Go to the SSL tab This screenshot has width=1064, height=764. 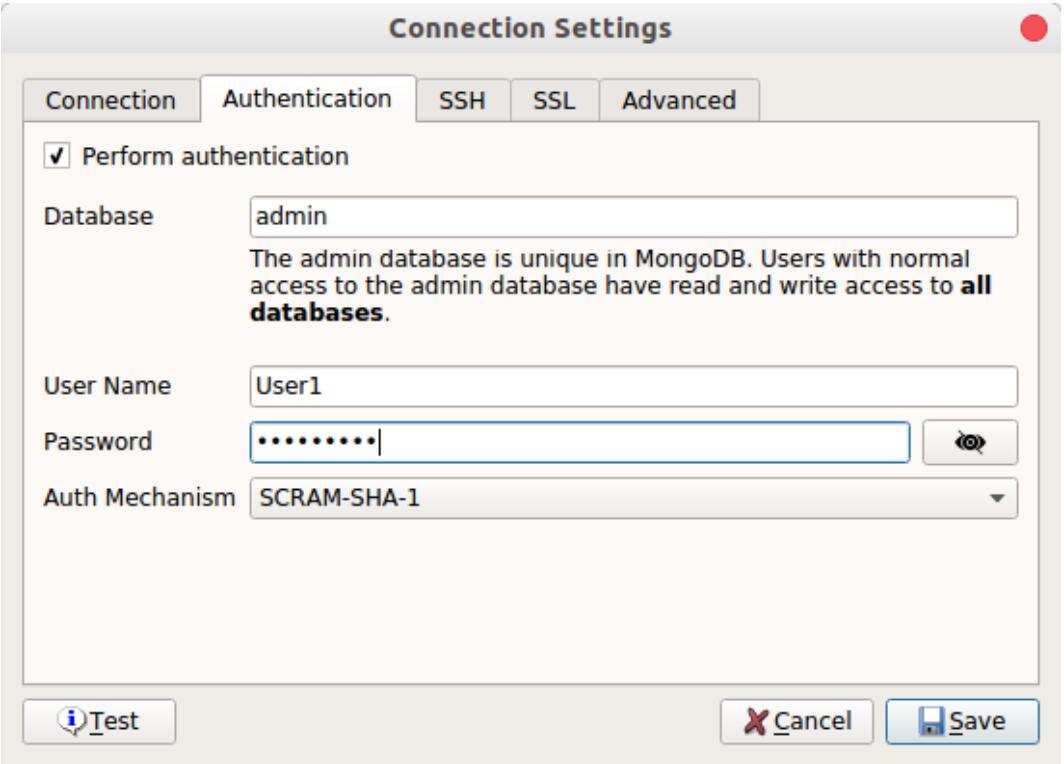tap(554, 100)
